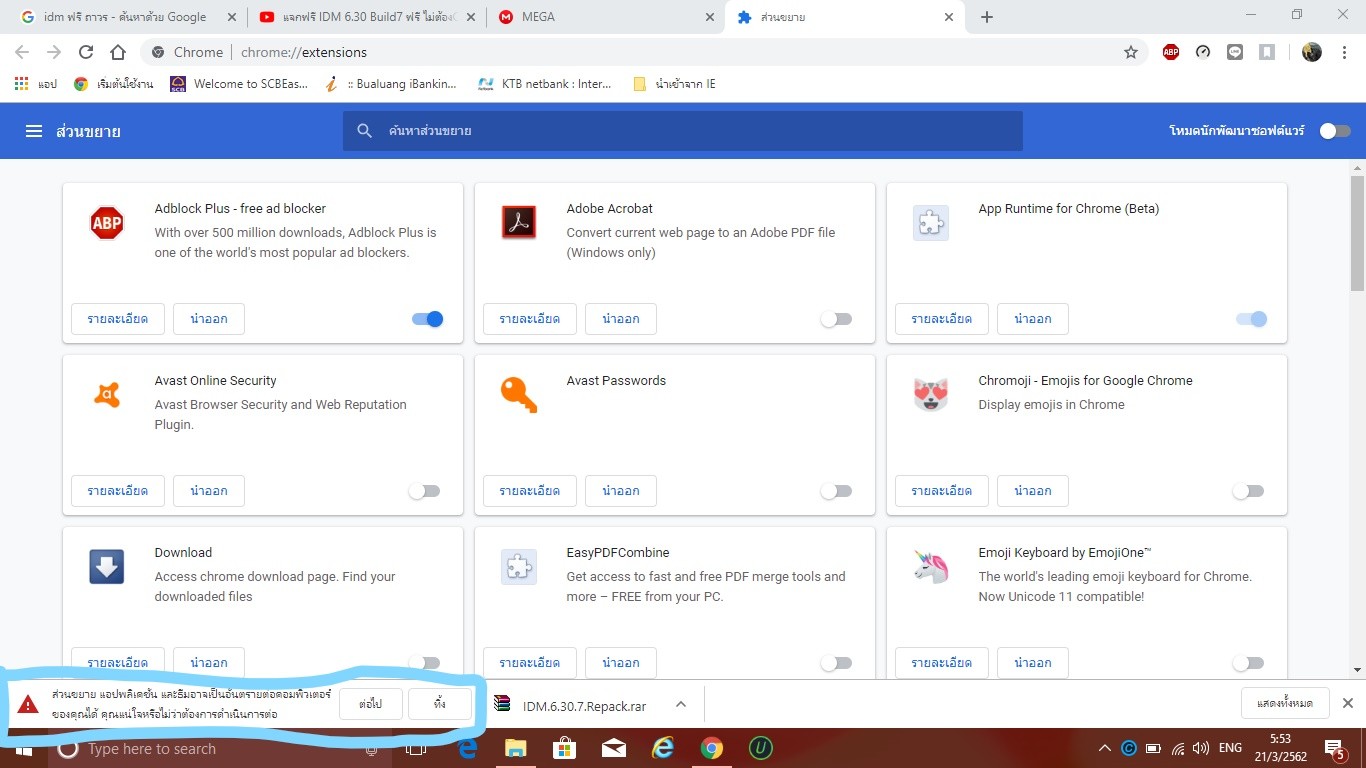Turn on developer mode toggle
The image size is (1366, 768).
[x=1335, y=131]
